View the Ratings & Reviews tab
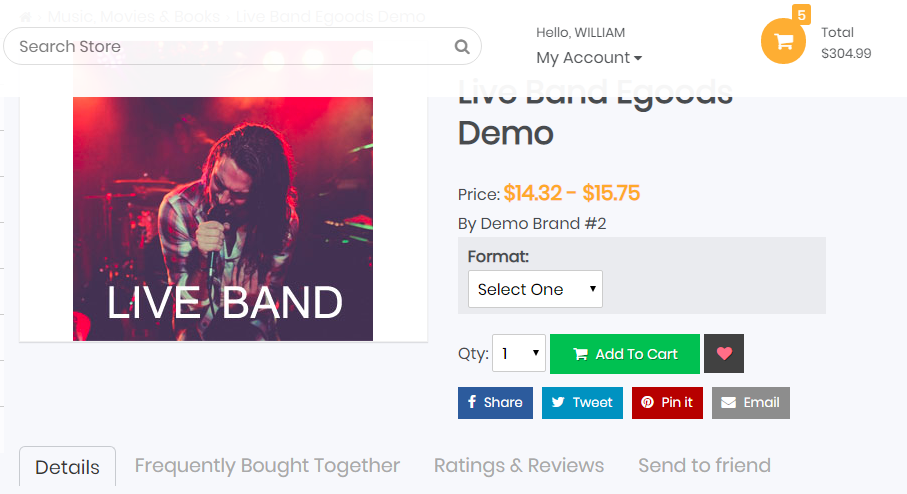Image resolution: width=907 pixels, height=494 pixels. 519,466
